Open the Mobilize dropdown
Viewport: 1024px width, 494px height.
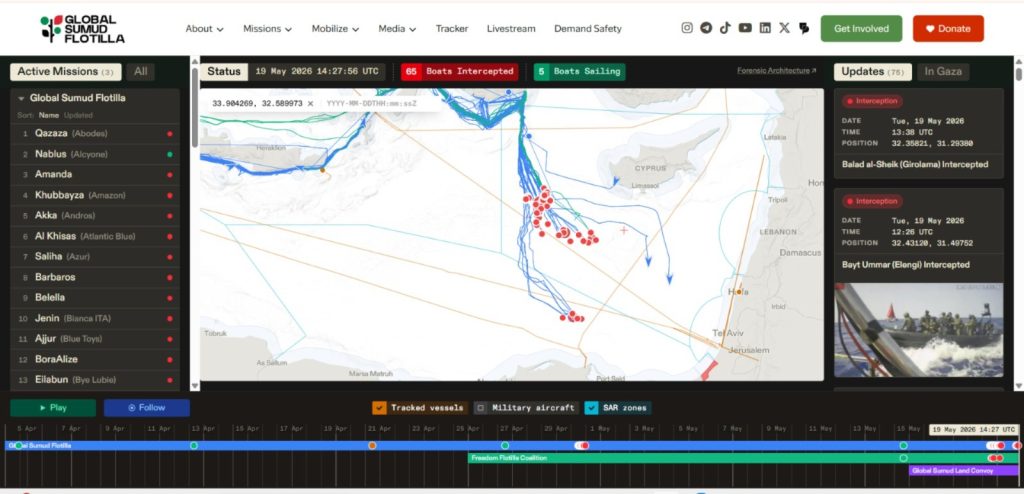pos(335,29)
